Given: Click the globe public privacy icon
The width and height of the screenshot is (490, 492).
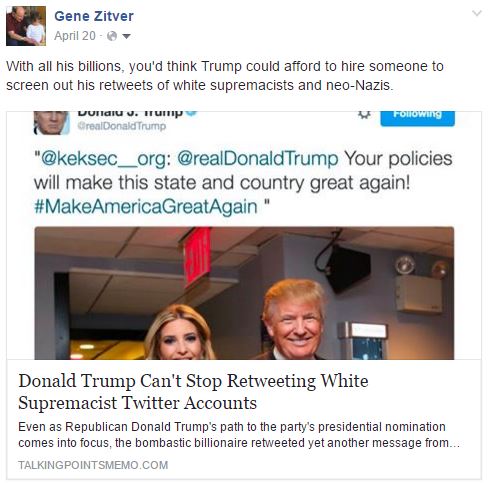Looking at the screenshot, I should click(x=112, y=36).
